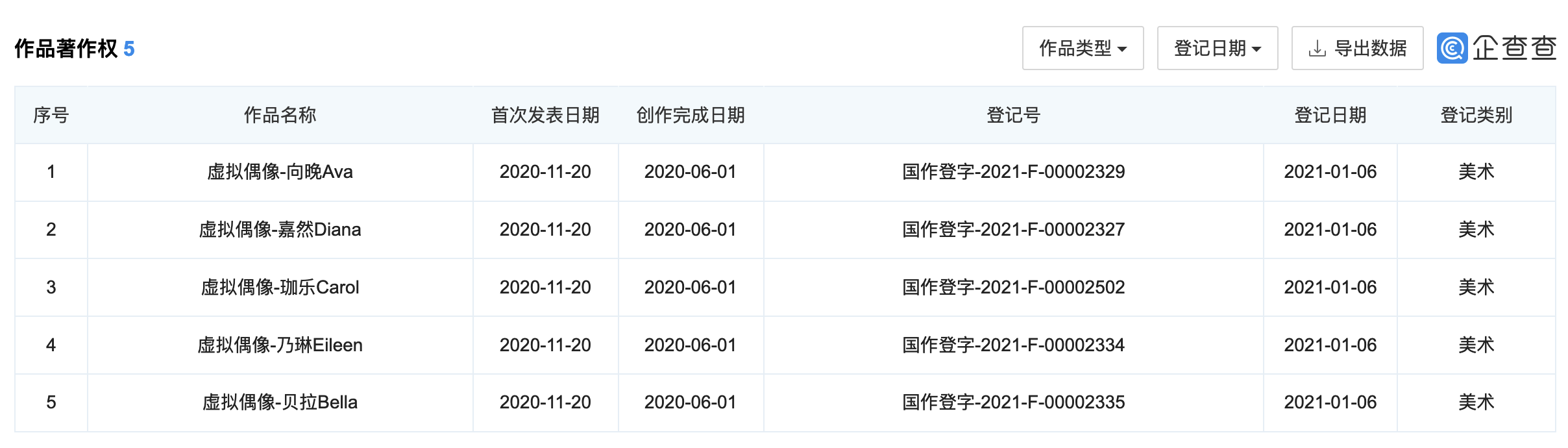
Task: Click the 企查查 brand text
Action: (1514, 48)
